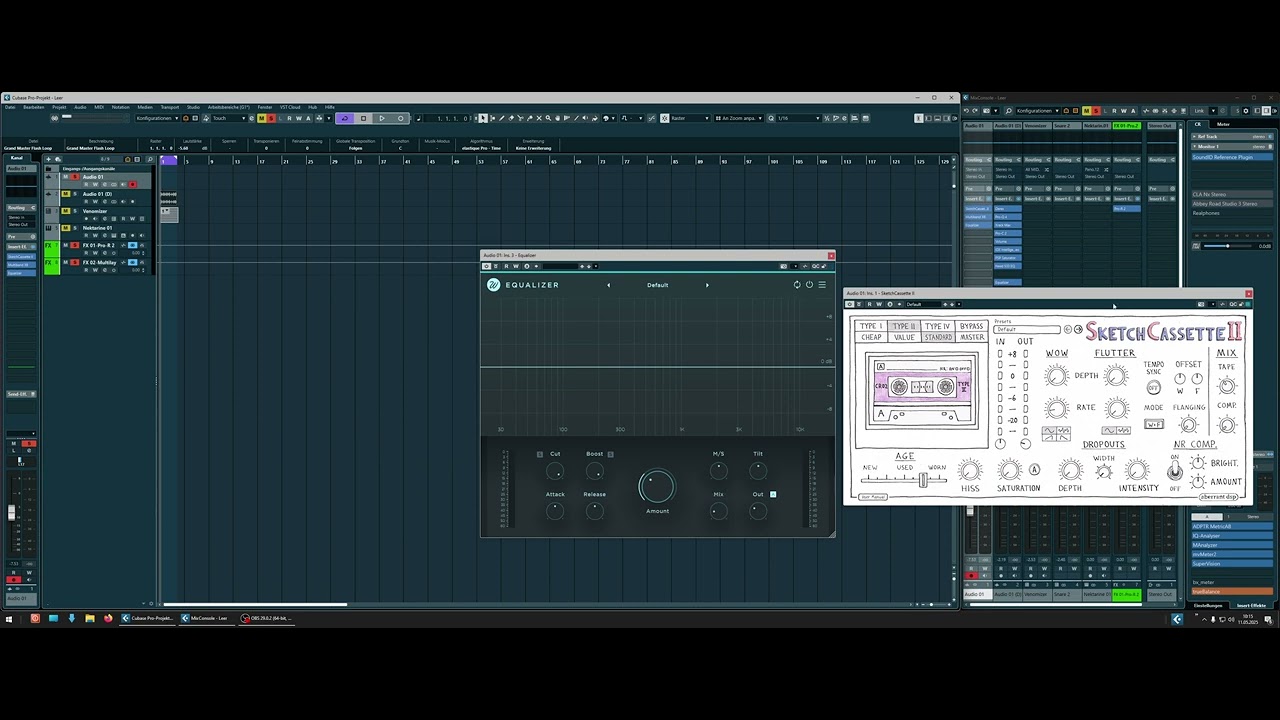
Task: Open the Audio menu in Cubase
Action: (x=80, y=107)
